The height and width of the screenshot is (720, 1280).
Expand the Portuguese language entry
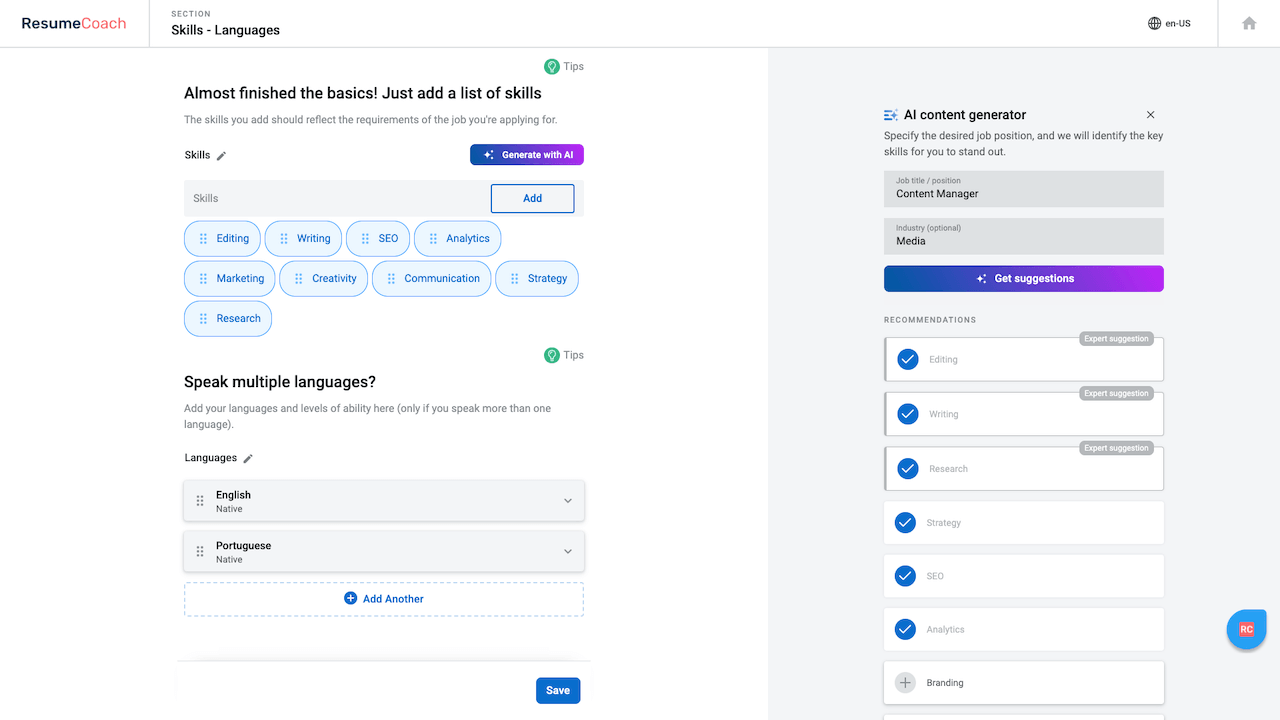point(567,552)
